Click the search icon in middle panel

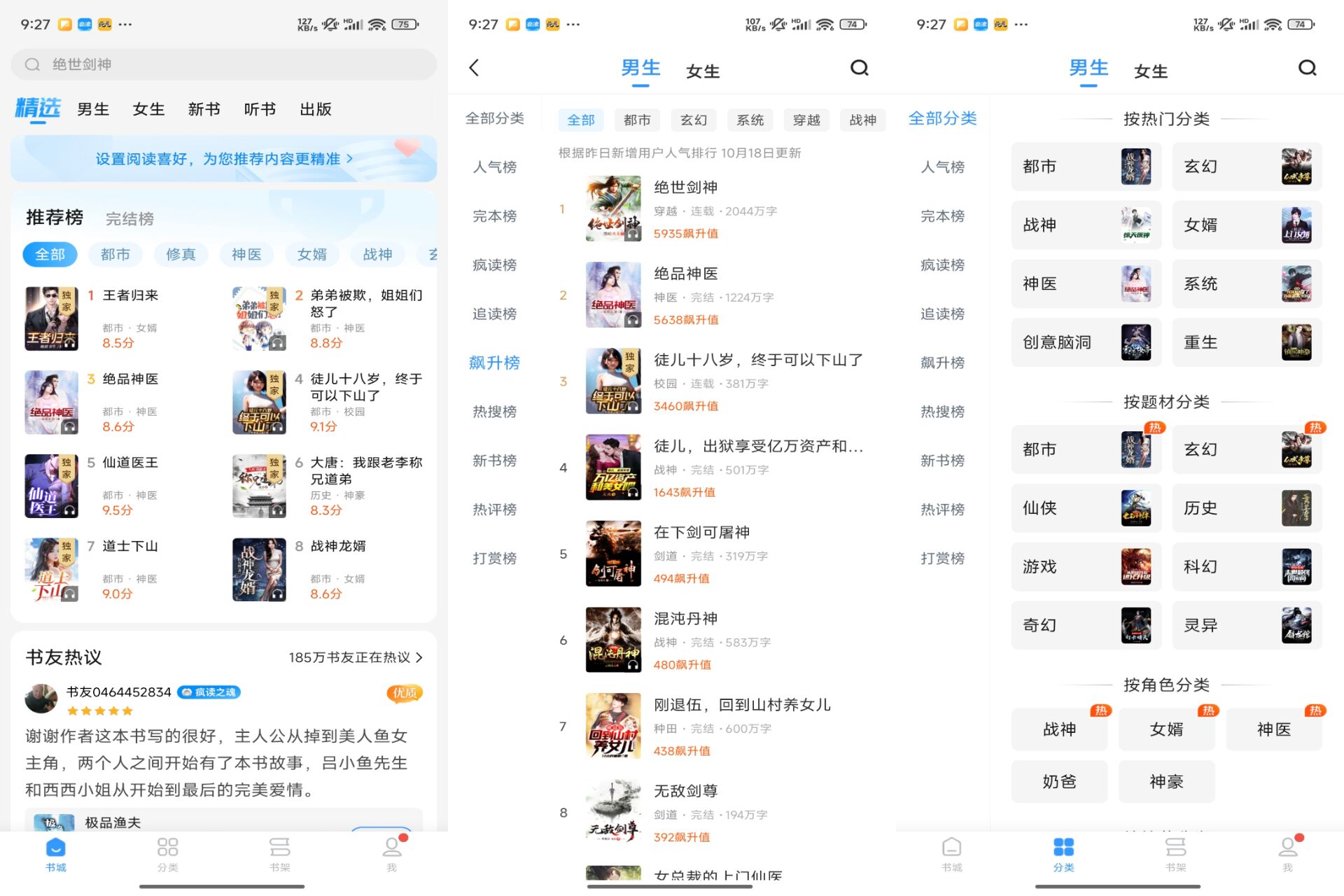[858, 67]
